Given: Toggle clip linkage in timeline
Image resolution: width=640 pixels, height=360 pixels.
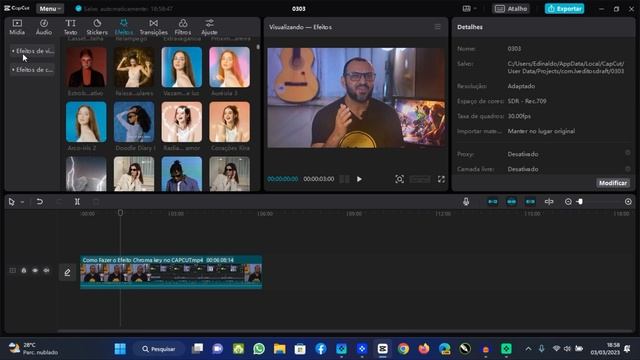Looking at the screenshot, I should click(530, 202).
